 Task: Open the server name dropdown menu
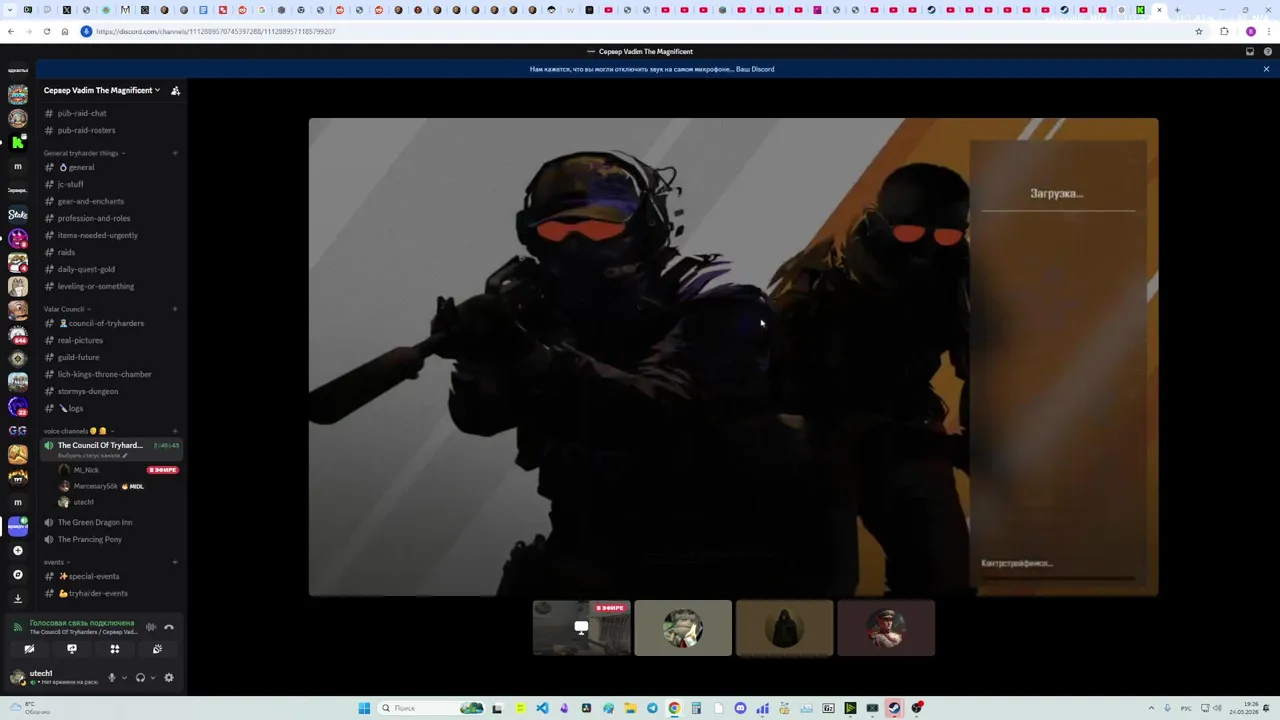click(101, 90)
